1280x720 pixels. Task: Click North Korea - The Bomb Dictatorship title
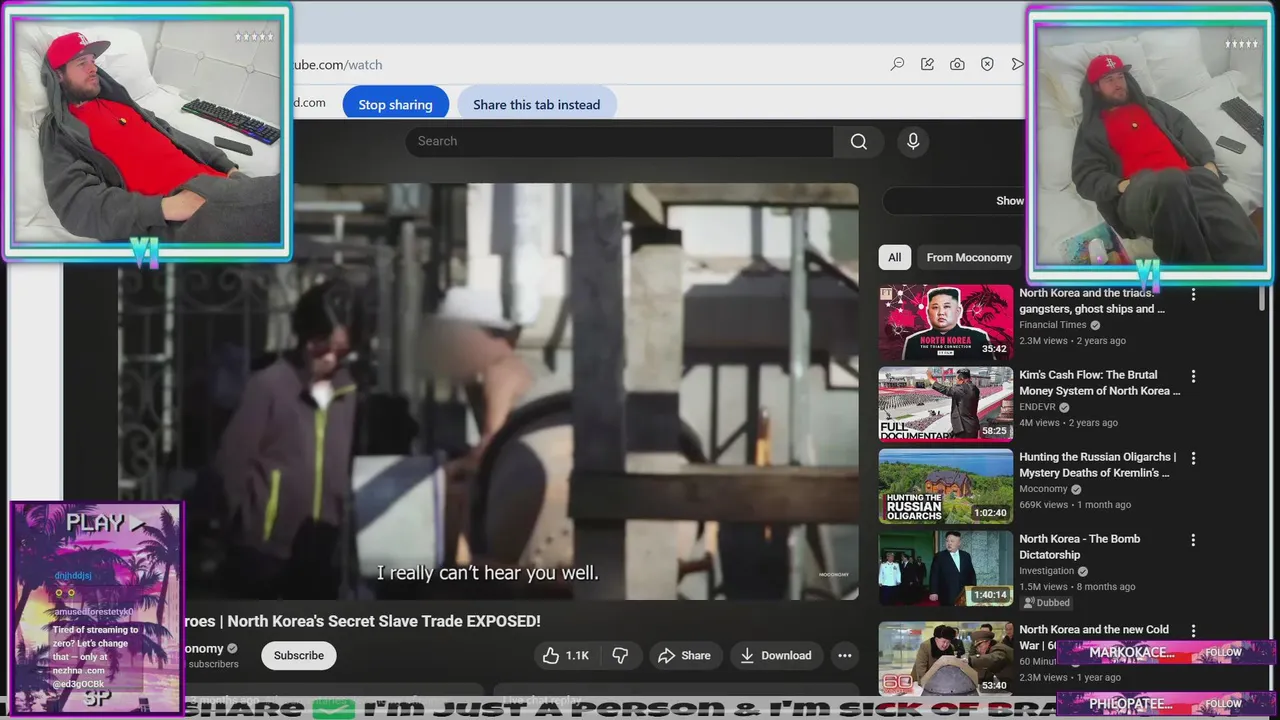pos(1080,547)
